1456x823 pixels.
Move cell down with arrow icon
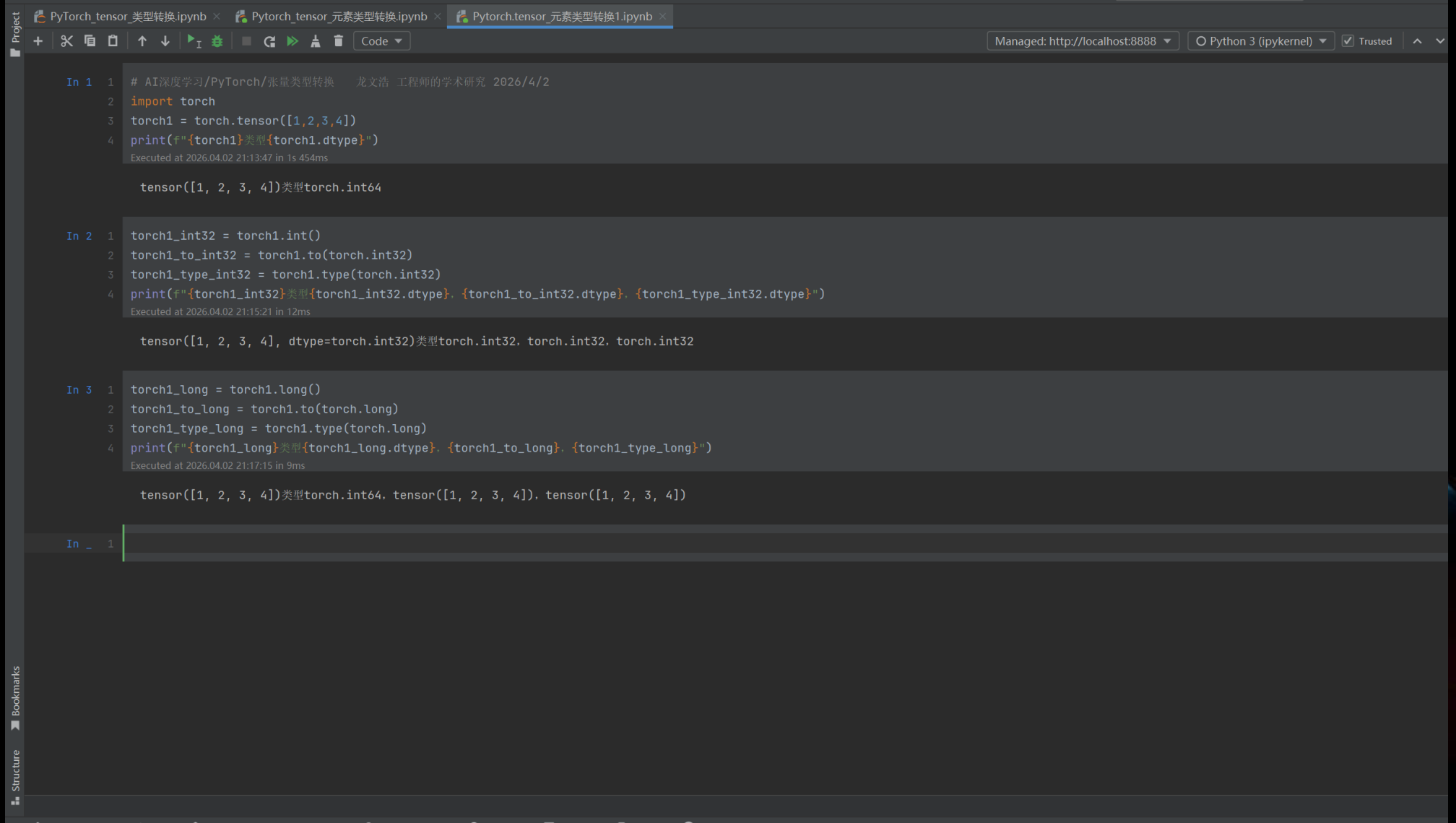(x=165, y=41)
